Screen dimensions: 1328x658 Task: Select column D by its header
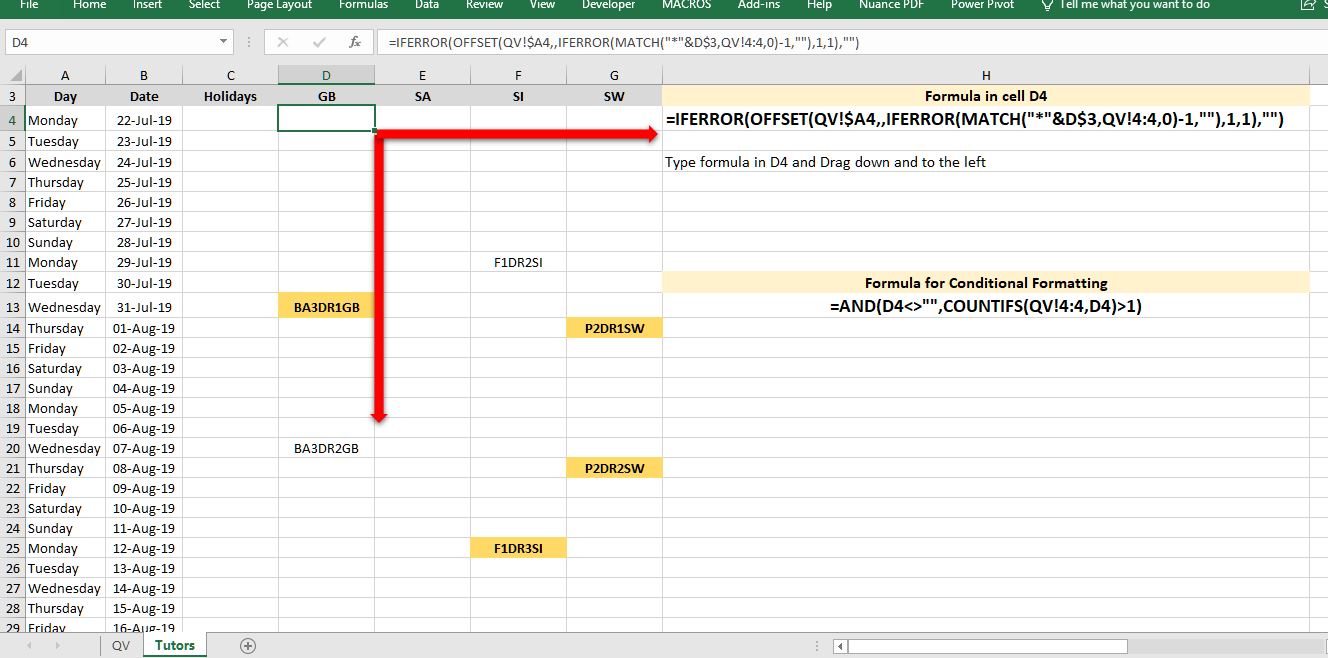[326, 75]
